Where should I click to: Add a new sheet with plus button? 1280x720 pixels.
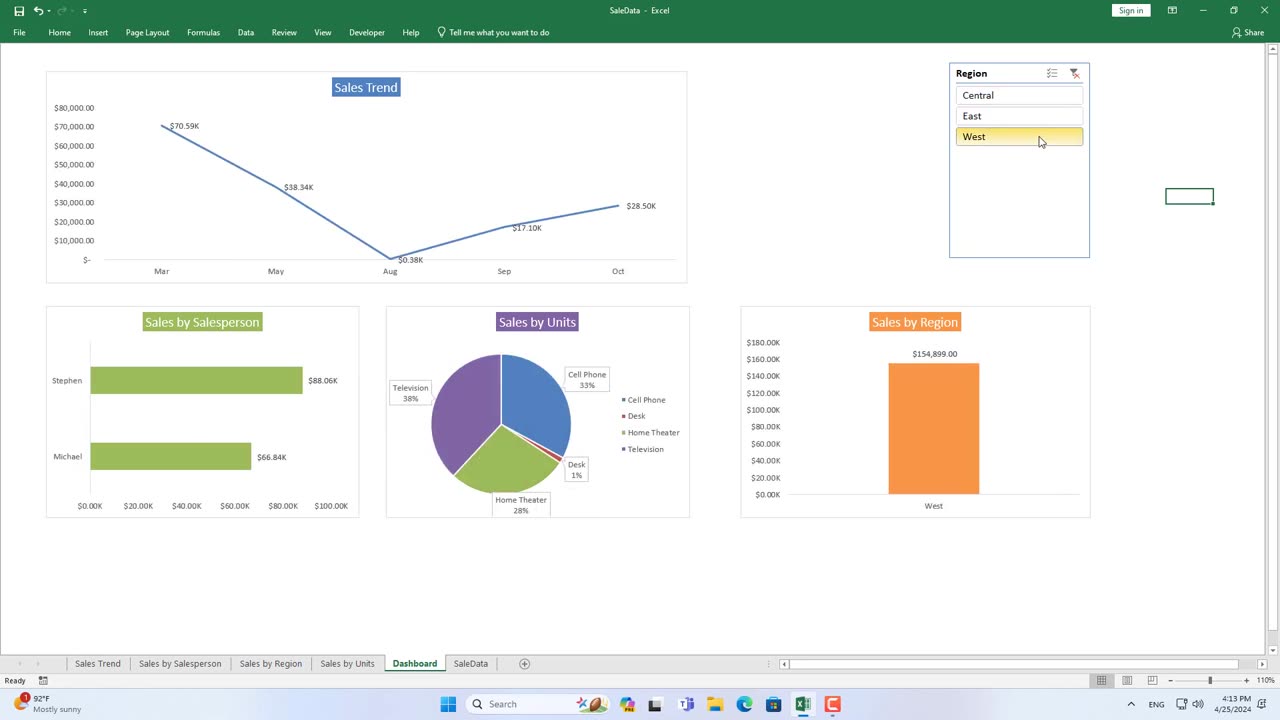(524, 664)
